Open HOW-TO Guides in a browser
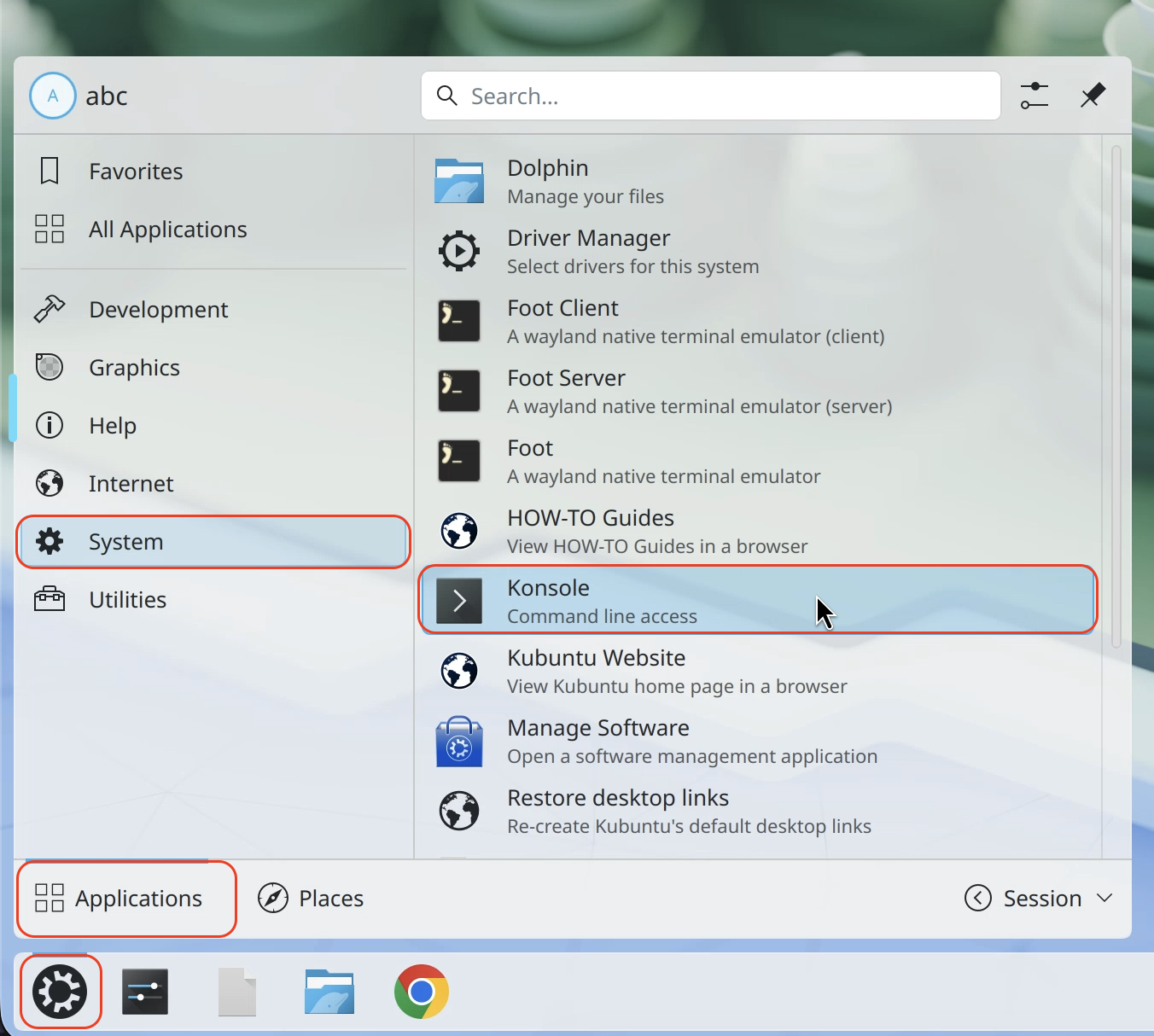1154x1036 pixels. point(758,531)
